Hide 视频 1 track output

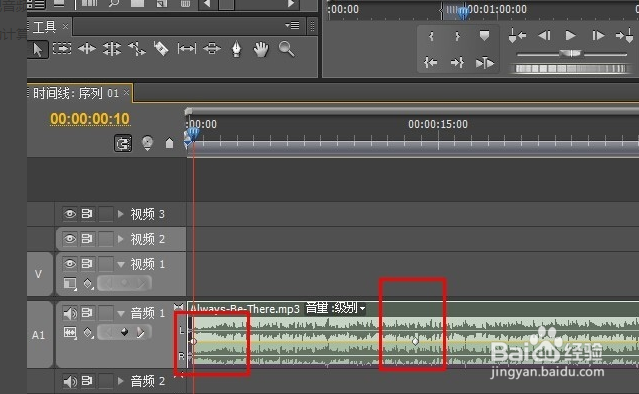[69, 264]
